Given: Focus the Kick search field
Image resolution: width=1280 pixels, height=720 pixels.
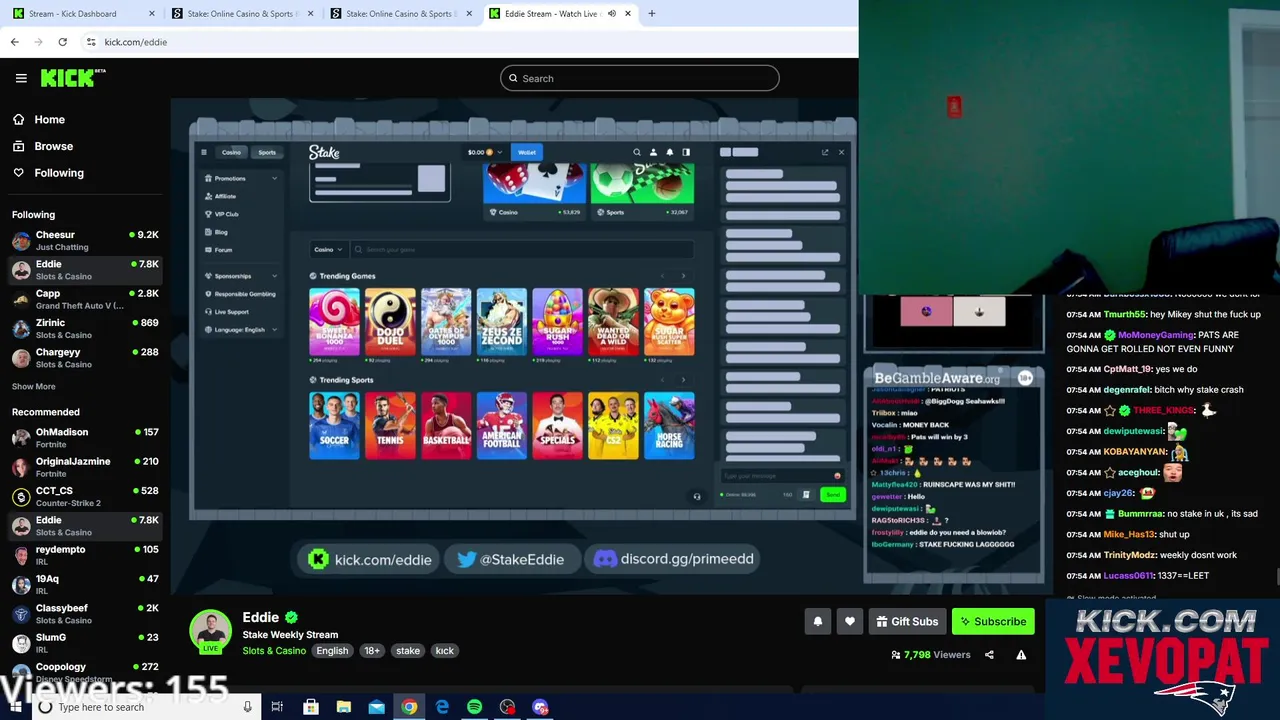Looking at the screenshot, I should 640,78.
